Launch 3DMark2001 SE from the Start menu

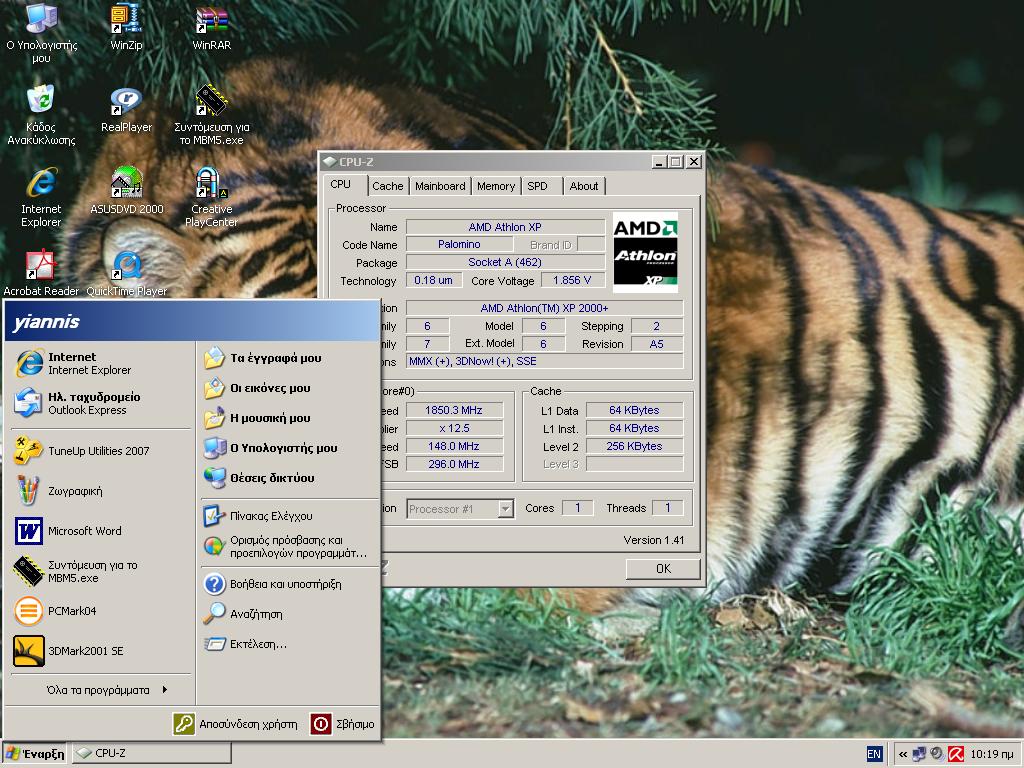pyautogui.click(x=100, y=651)
